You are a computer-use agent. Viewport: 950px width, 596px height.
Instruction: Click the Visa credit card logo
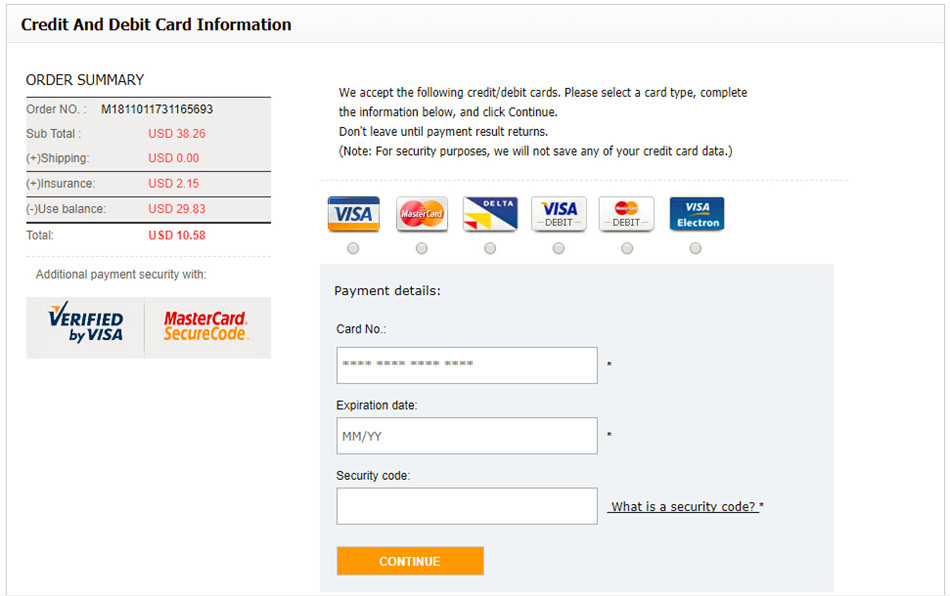click(x=353, y=214)
